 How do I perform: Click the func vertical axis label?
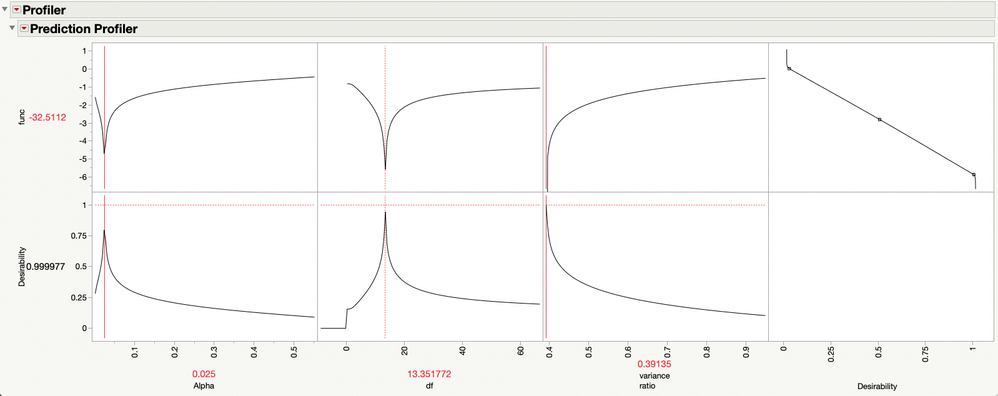click(x=22, y=117)
